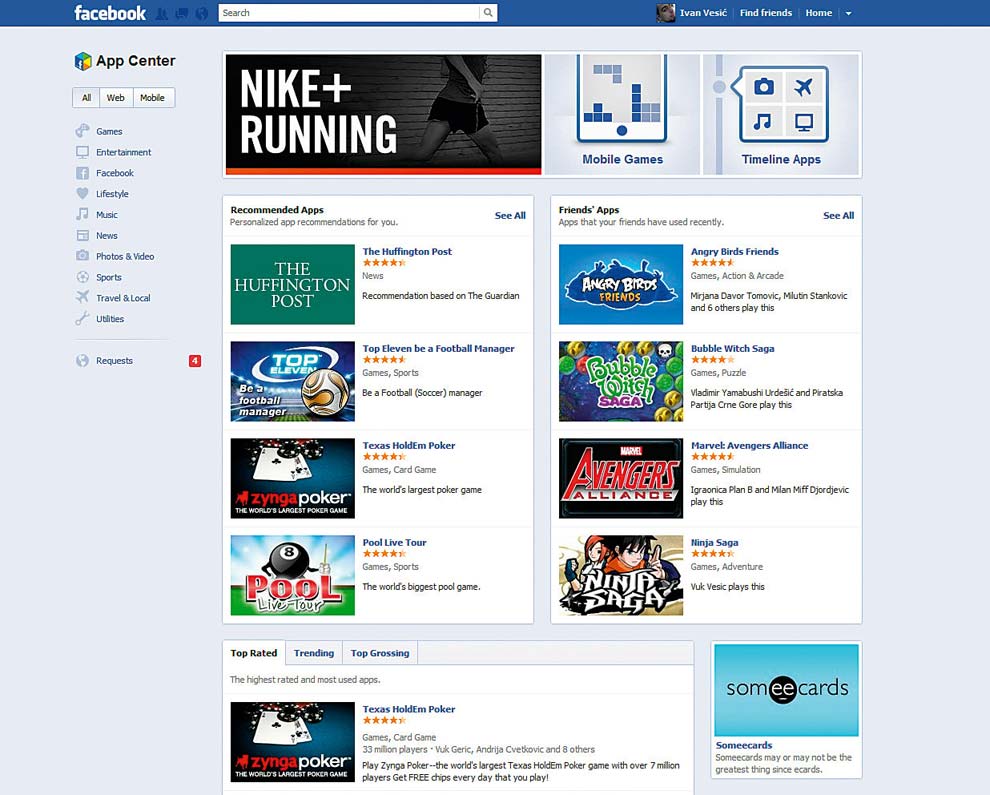Open the messages icon in header
990x795 pixels.
182,13
